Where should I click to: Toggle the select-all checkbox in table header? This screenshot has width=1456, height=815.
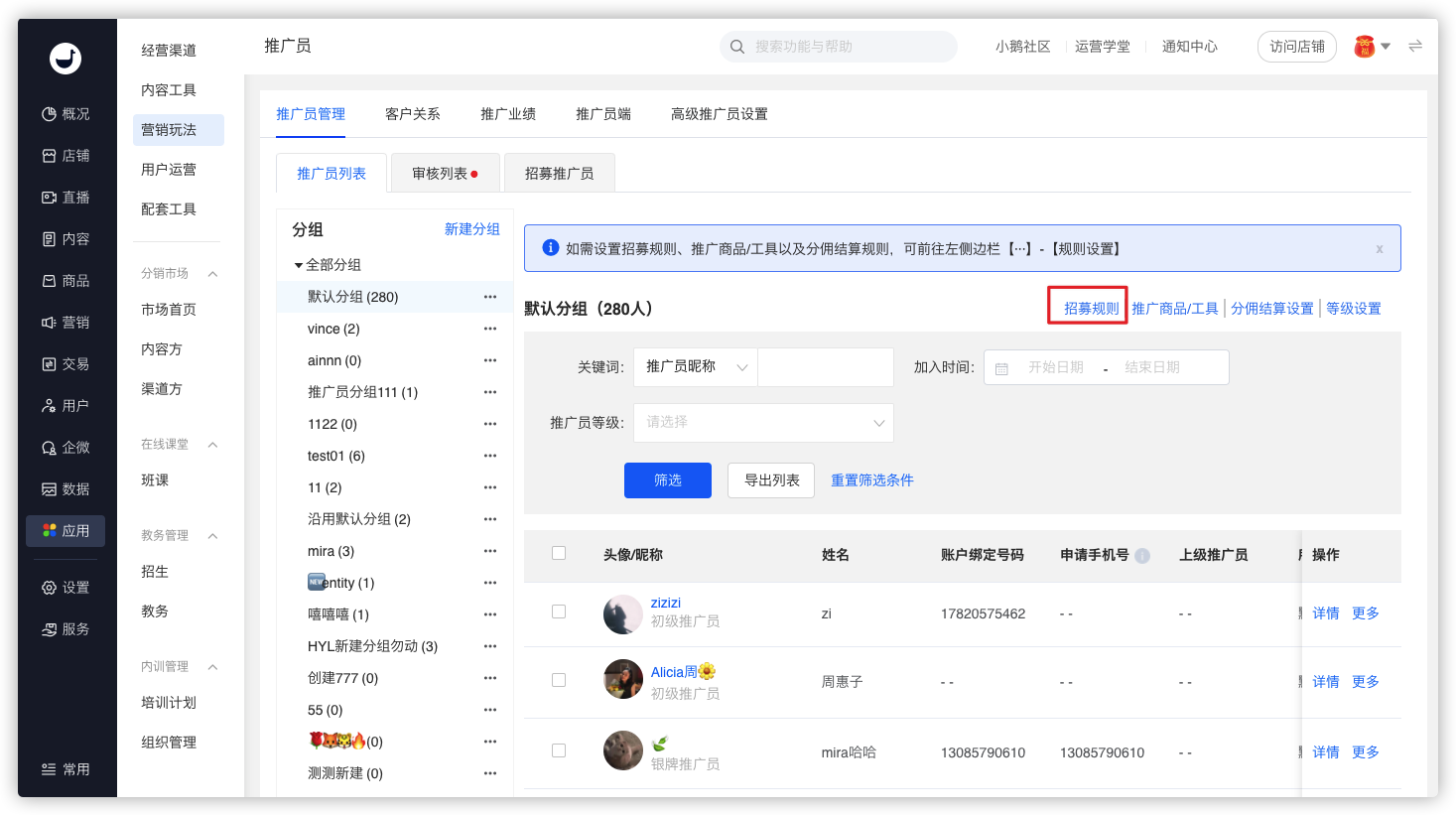[559, 554]
